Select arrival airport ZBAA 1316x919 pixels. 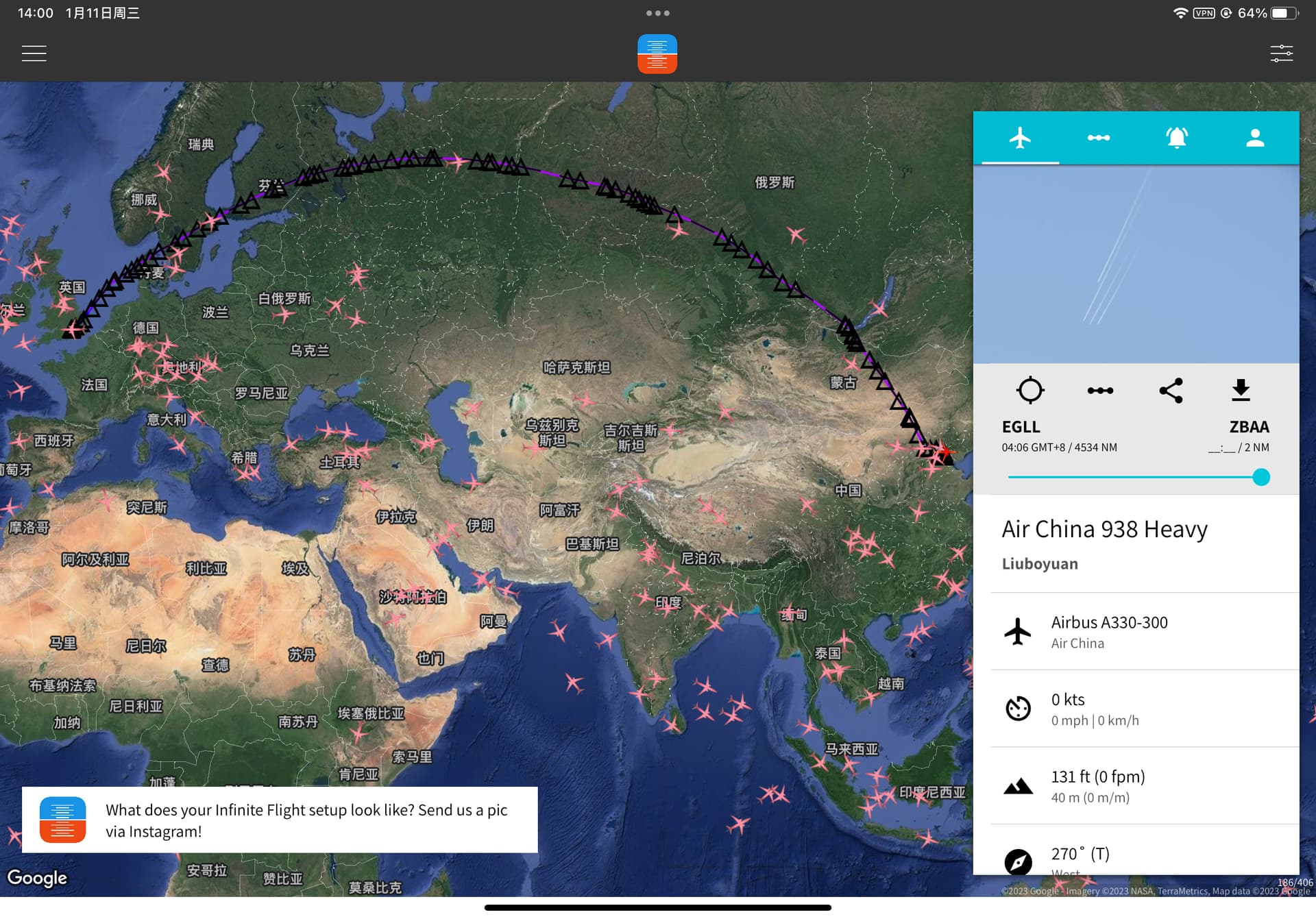pos(1249,427)
